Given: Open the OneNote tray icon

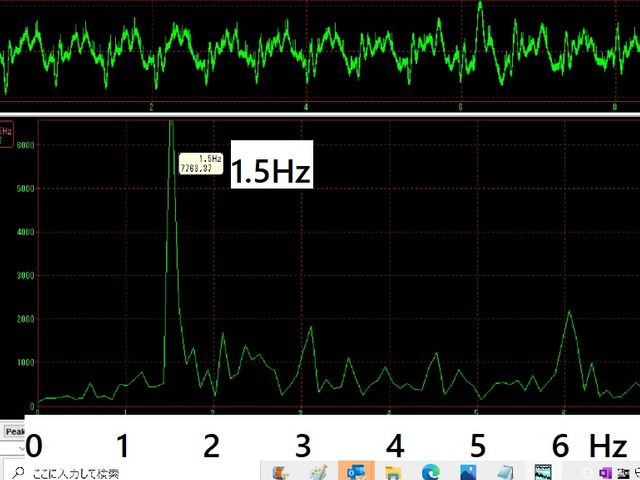Looking at the screenshot, I should [605, 473].
